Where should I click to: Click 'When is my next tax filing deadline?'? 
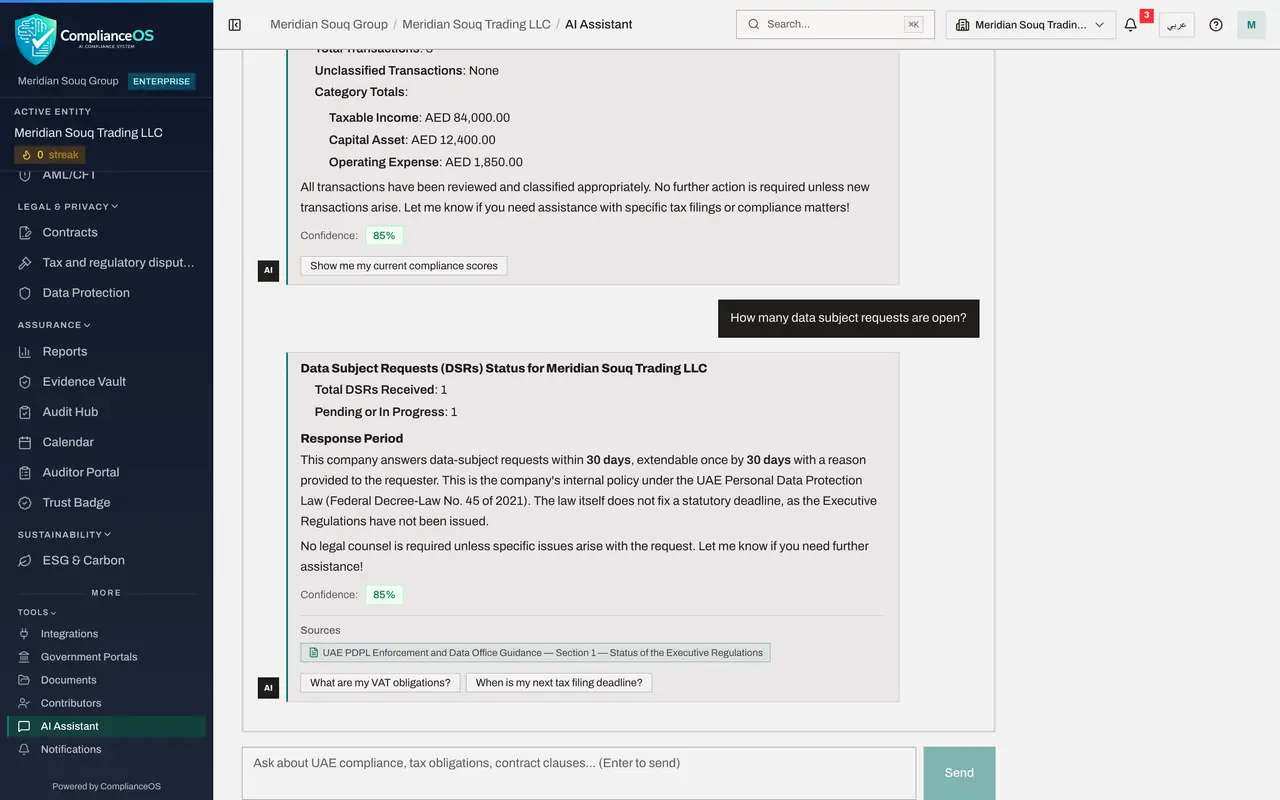(559, 683)
